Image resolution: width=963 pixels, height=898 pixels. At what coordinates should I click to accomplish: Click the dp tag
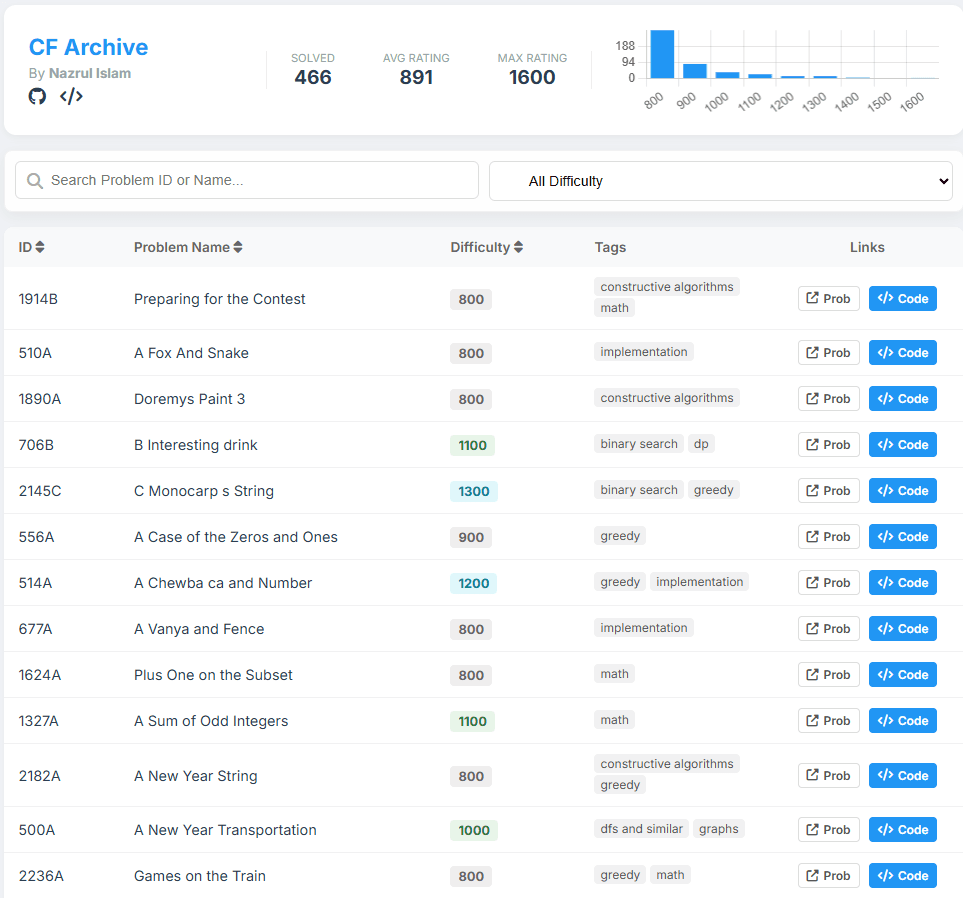point(701,443)
